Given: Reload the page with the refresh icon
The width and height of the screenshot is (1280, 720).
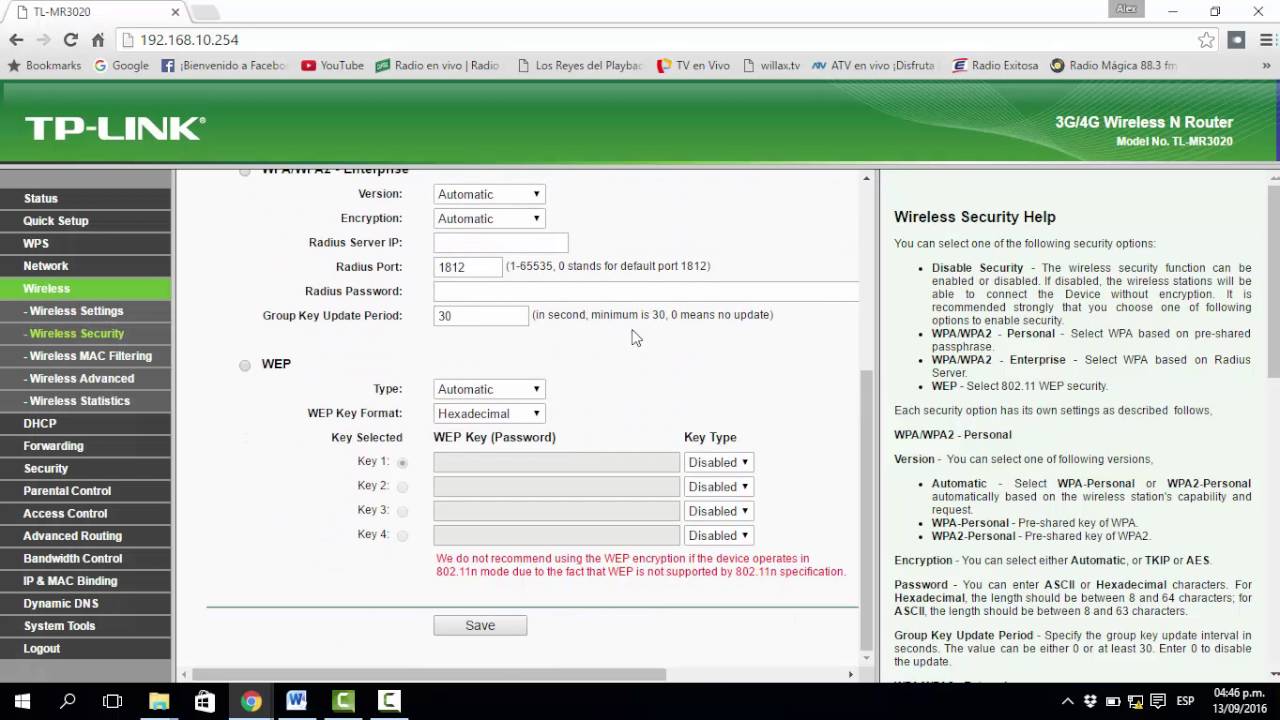Looking at the screenshot, I should coord(70,40).
